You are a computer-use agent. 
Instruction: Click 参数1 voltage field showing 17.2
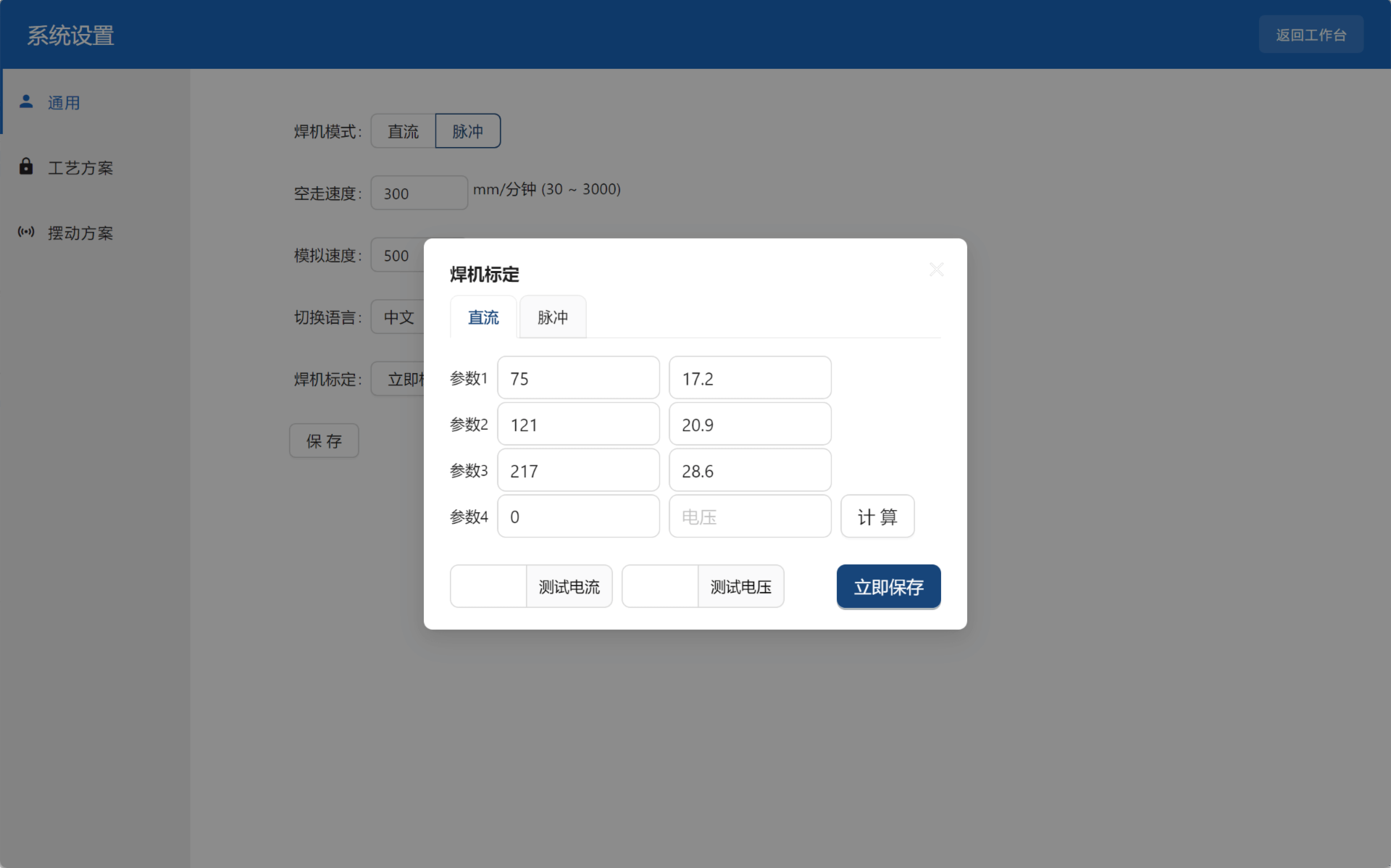(x=749, y=378)
